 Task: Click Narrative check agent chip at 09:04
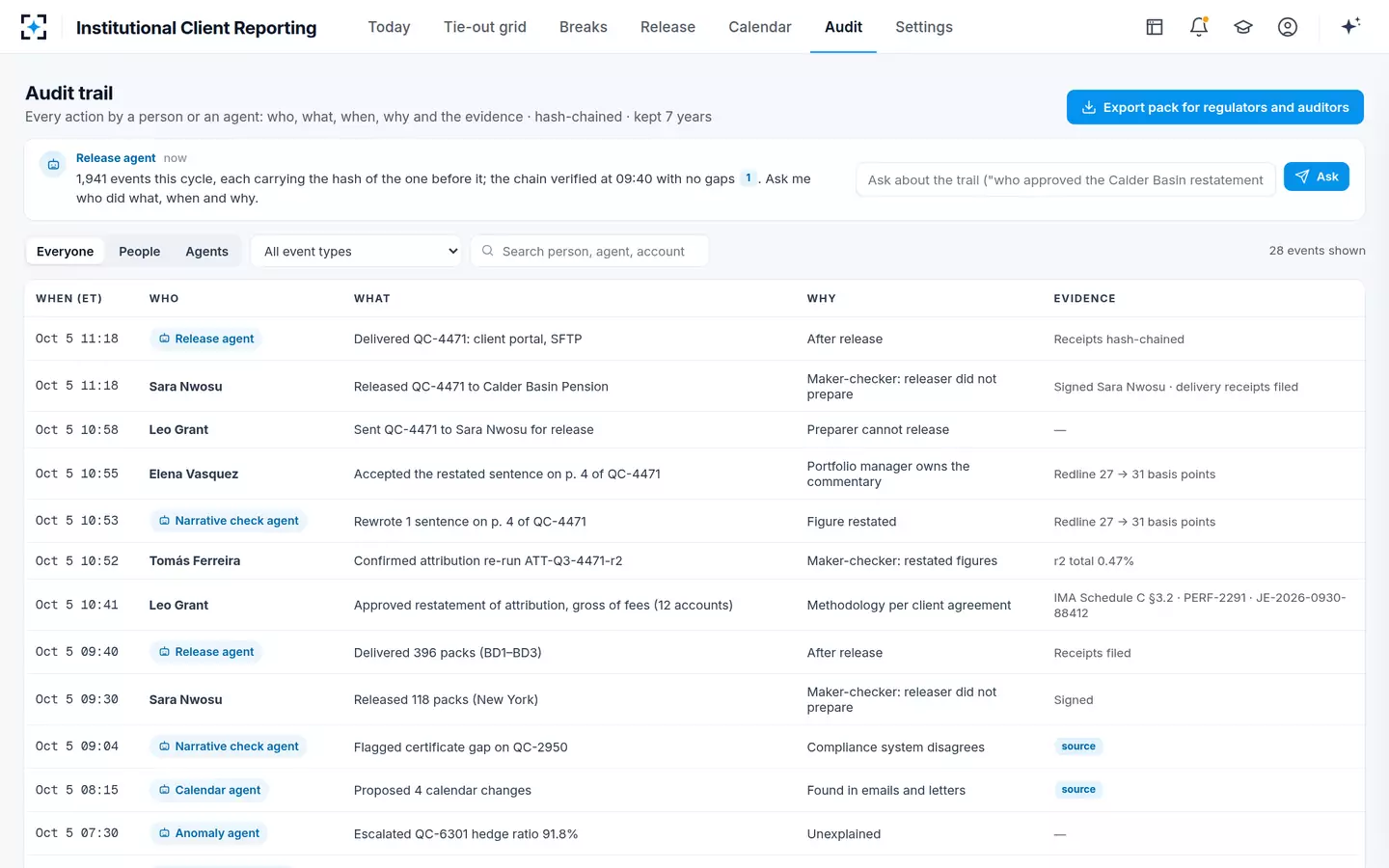click(x=229, y=746)
